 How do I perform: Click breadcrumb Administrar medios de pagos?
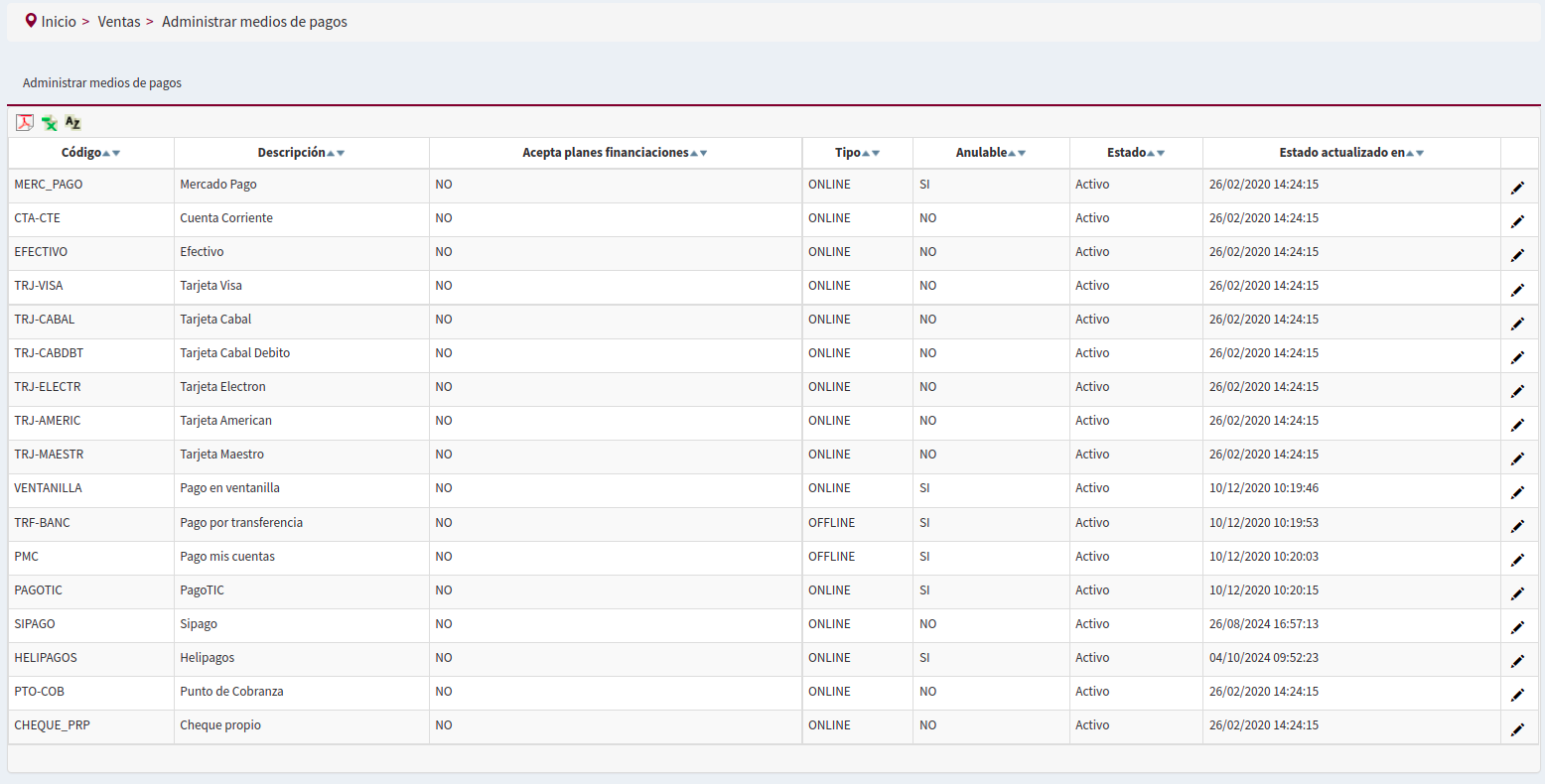(254, 22)
